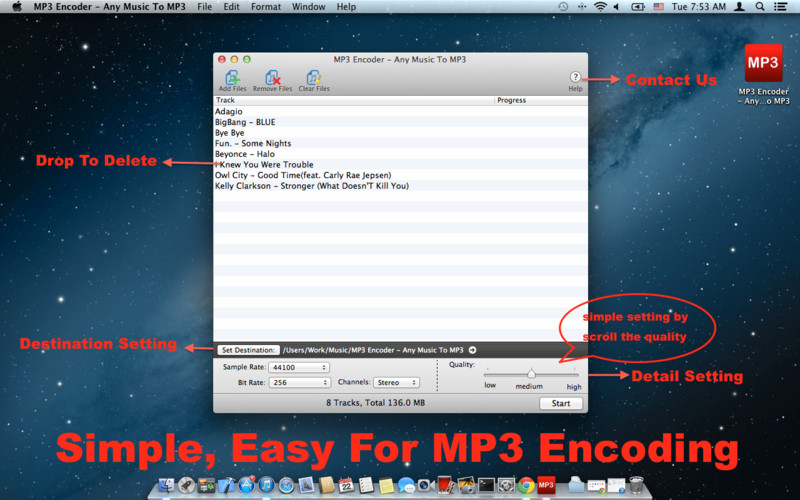Click the volume speaker menu bar icon

tap(616, 7)
